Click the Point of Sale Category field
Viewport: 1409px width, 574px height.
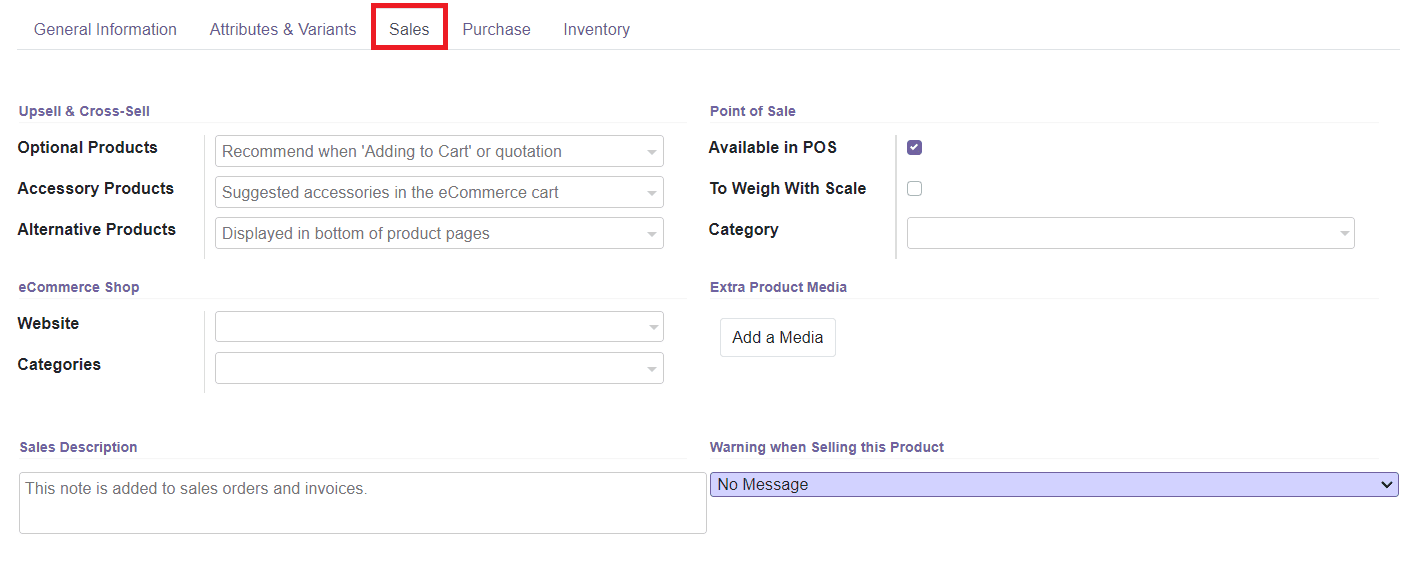coord(1120,234)
